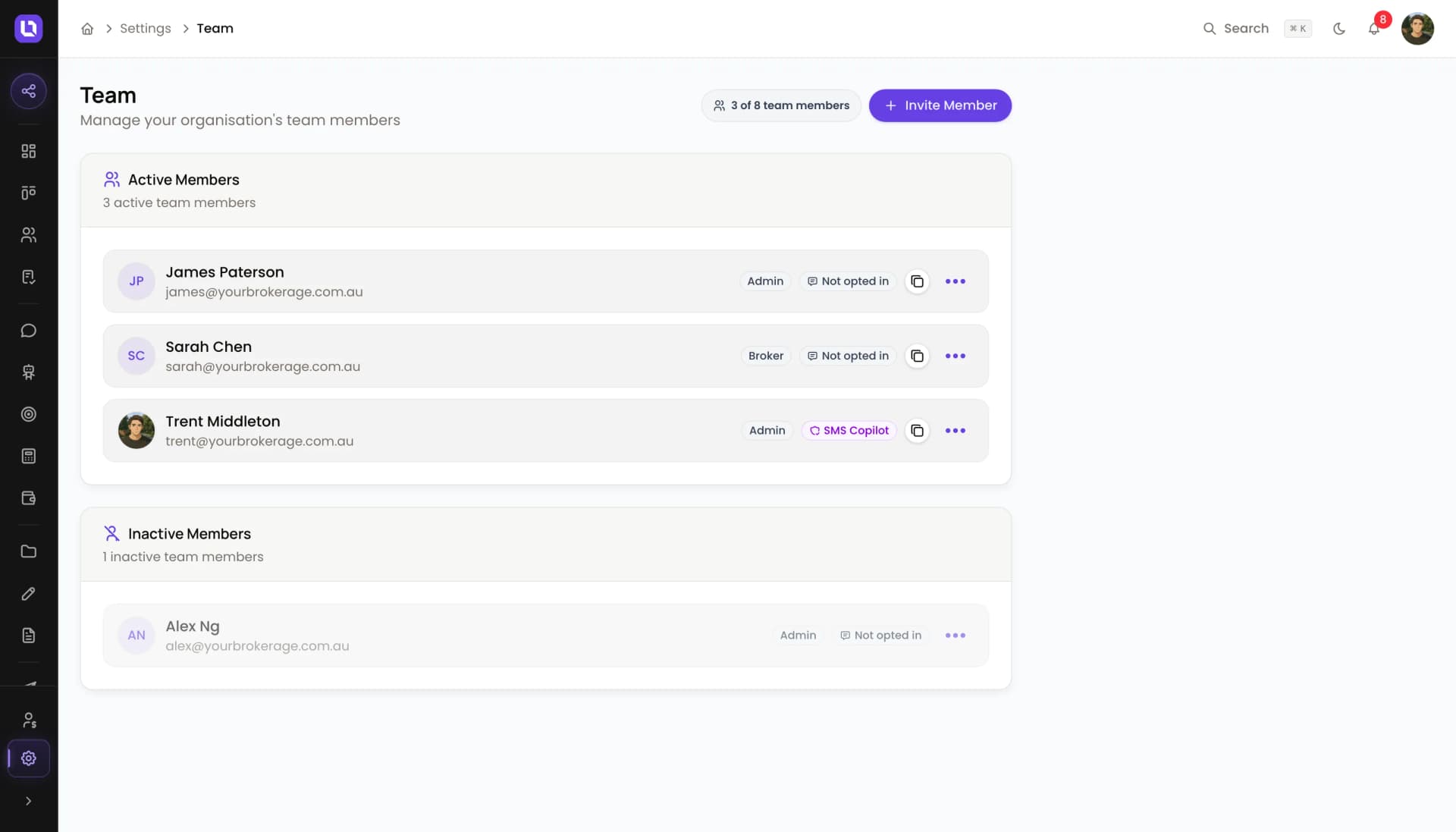Open the calculator icon in sidebar

(29, 456)
